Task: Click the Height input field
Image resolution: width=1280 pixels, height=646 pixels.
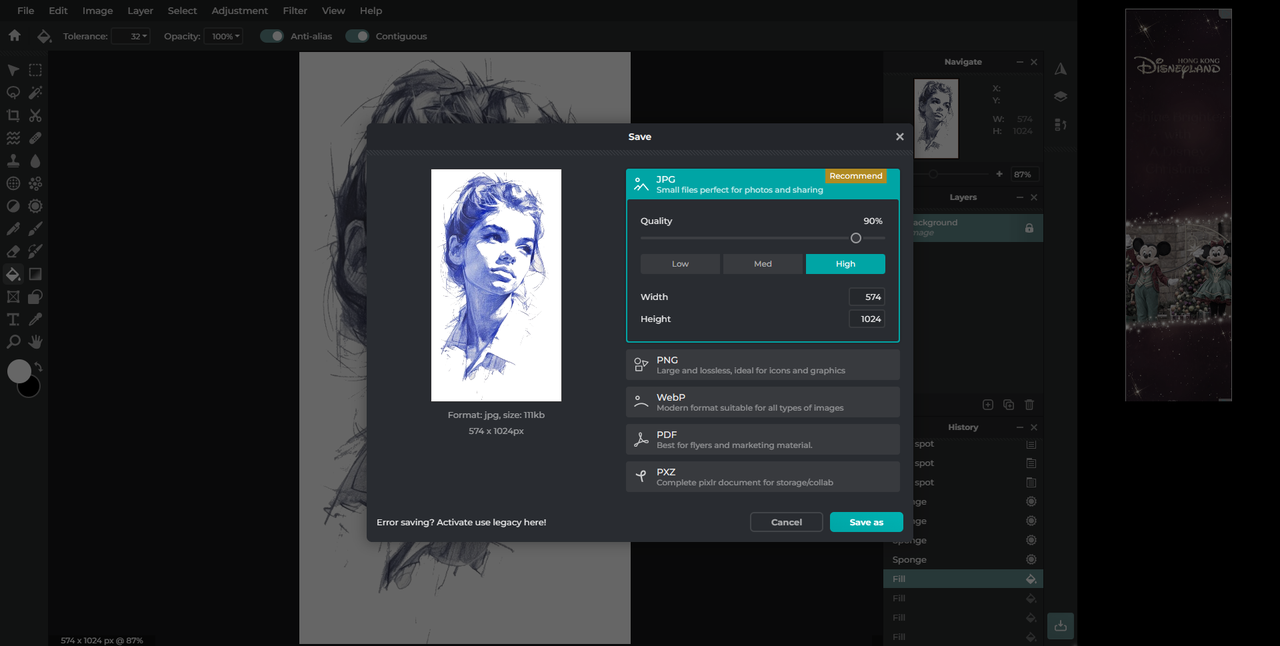Action: pyautogui.click(x=867, y=319)
